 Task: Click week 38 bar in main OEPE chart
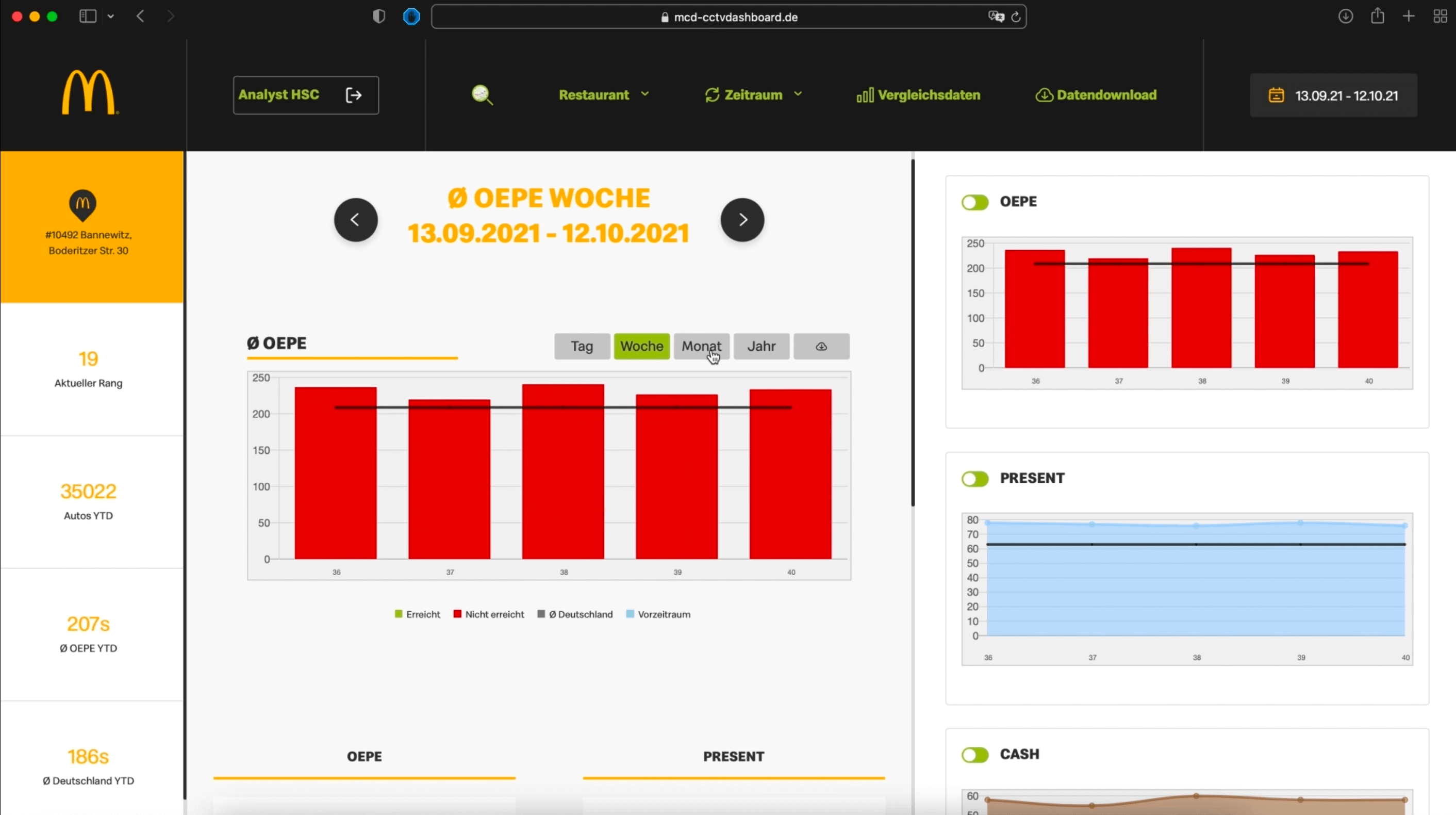[x=563, y=471]
